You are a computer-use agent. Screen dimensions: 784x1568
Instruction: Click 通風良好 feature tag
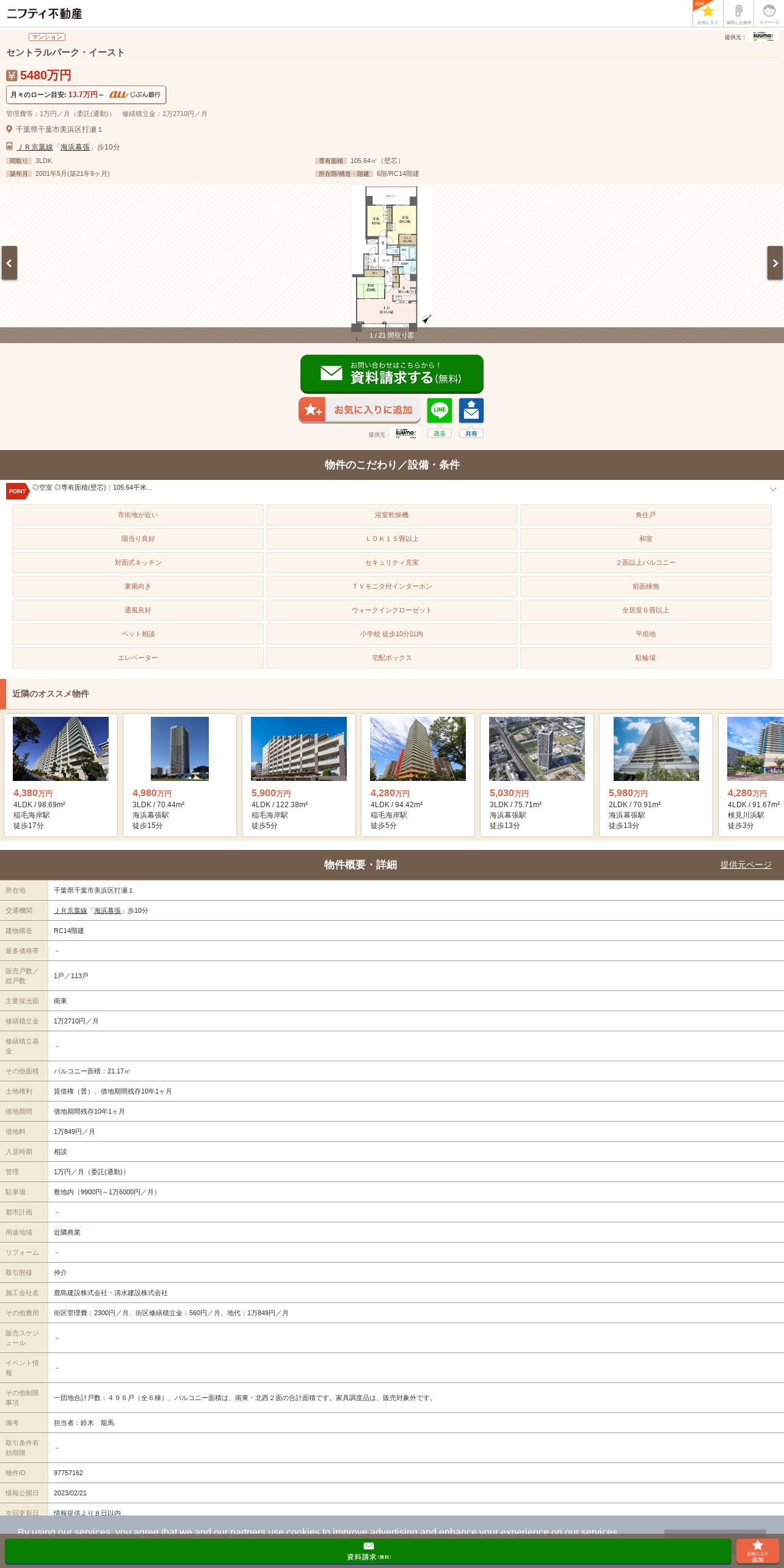click(x=138, y=611)
